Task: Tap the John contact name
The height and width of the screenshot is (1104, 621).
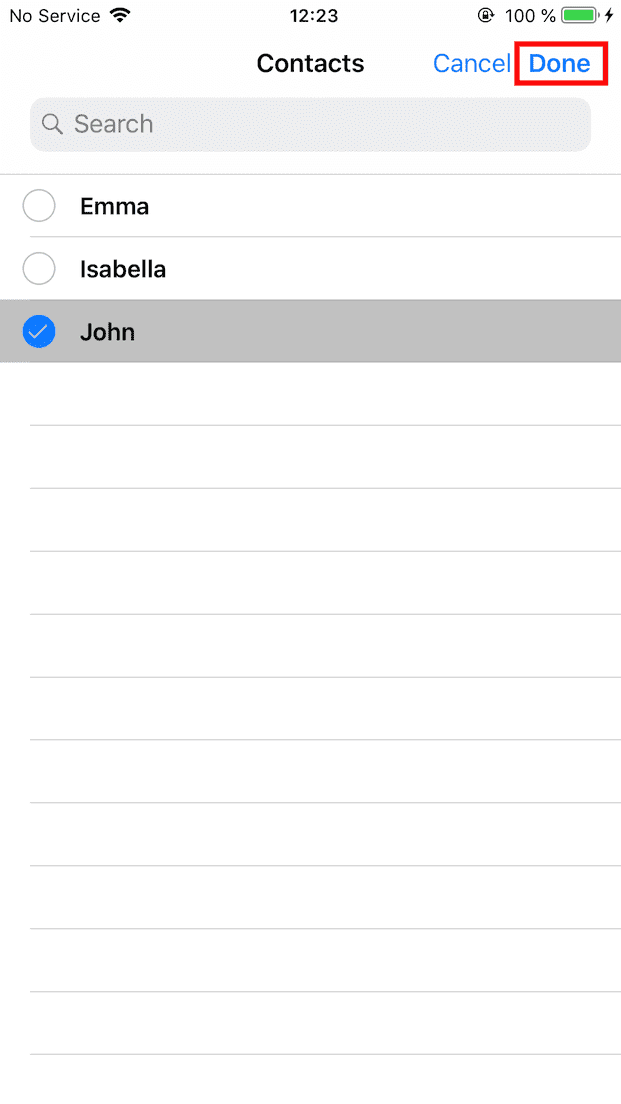Action: coord(107,332)
